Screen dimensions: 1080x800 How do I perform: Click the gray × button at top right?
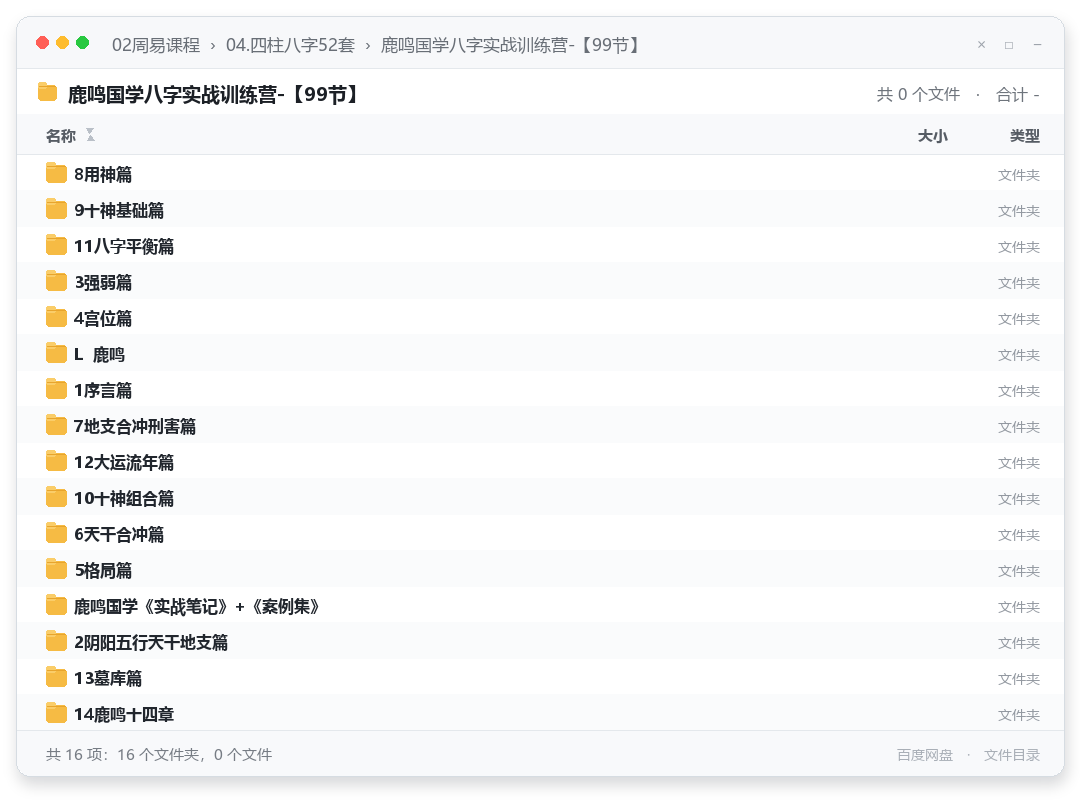(982, 45)
